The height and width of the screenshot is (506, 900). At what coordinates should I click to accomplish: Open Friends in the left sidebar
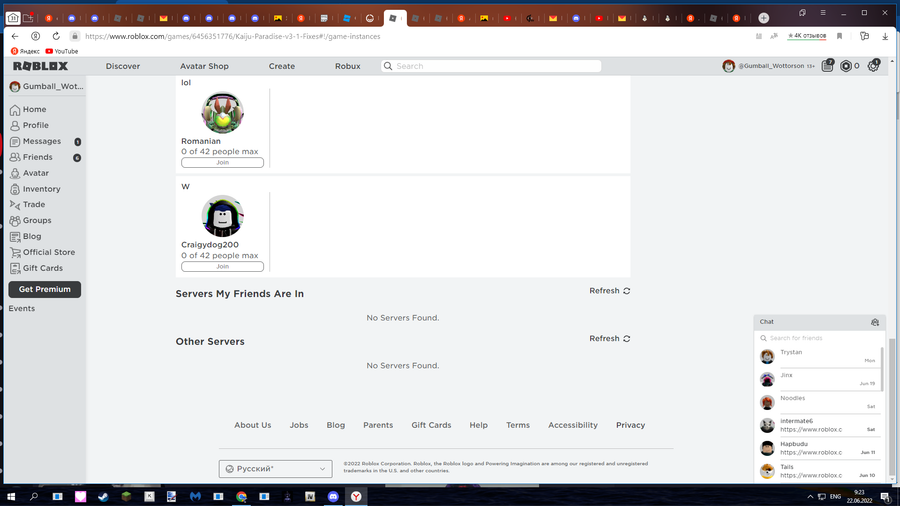tap(37, 157)
